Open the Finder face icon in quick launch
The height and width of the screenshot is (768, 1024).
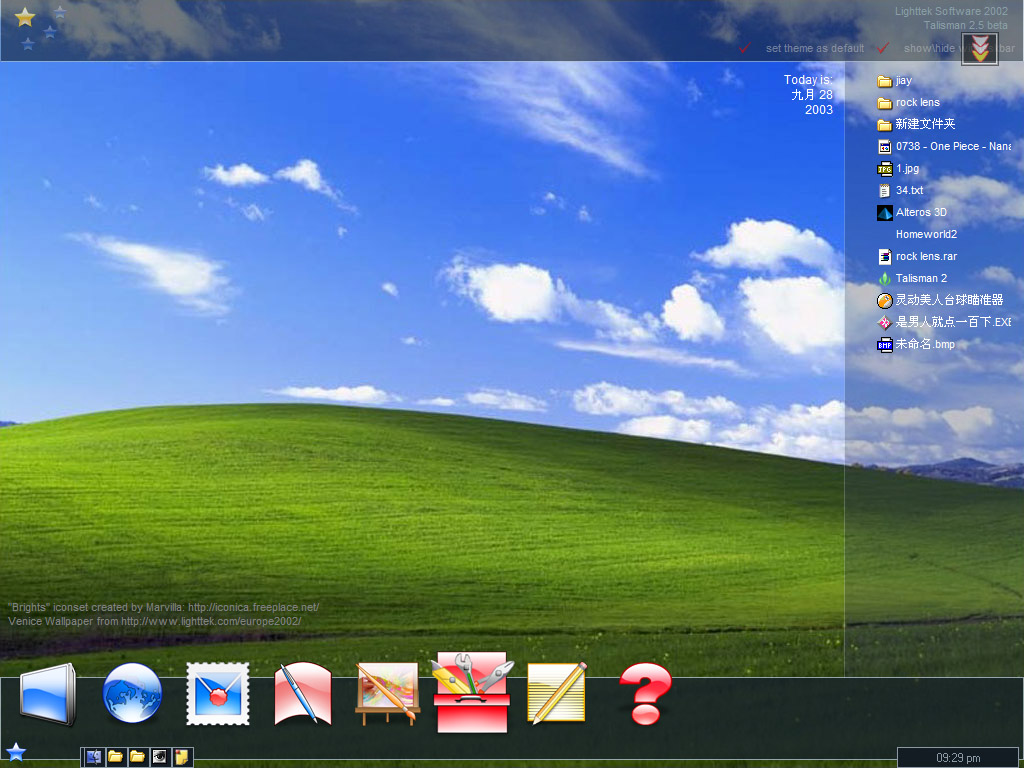[x=93, y=757]
